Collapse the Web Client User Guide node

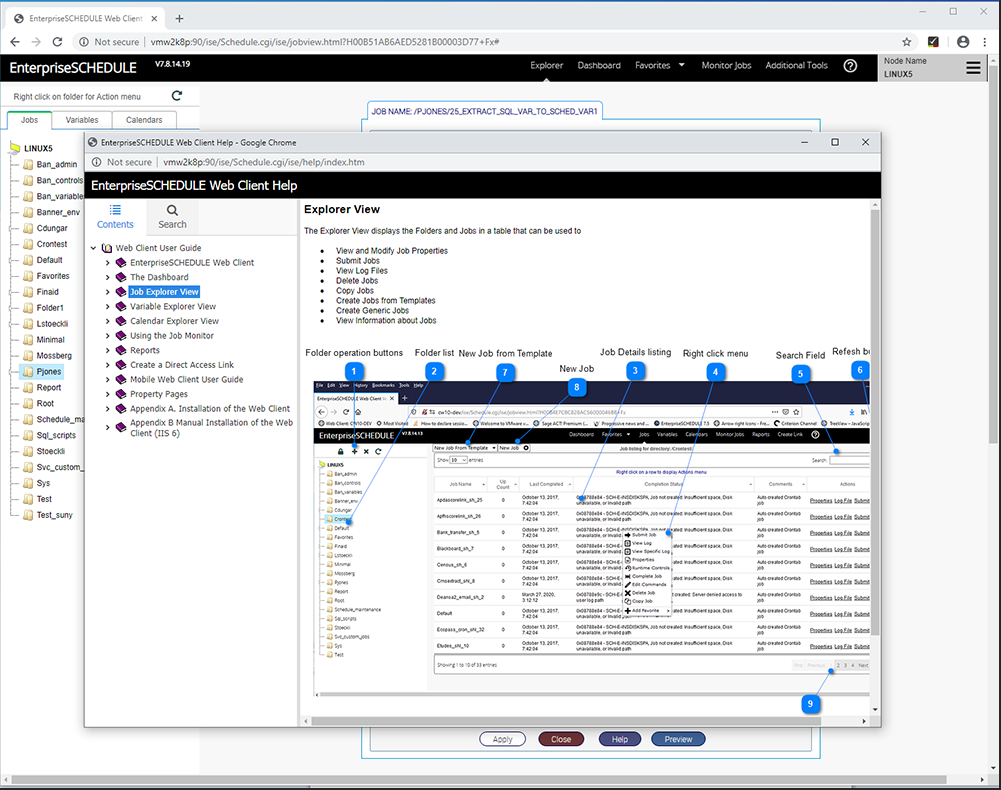click(94, 248)
